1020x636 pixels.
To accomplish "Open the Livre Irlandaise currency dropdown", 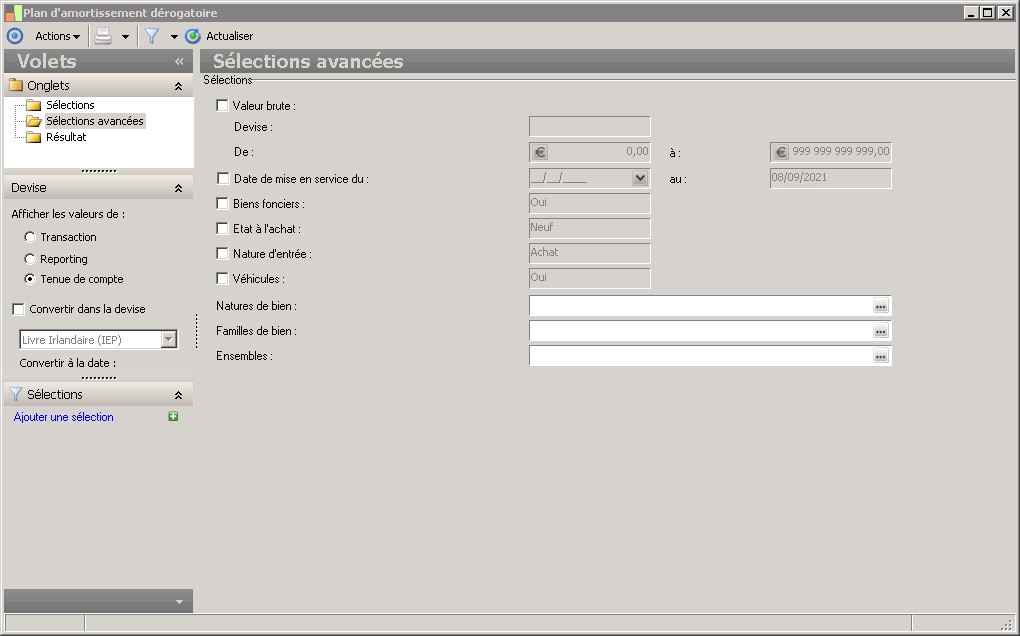I will coord(168,339).
